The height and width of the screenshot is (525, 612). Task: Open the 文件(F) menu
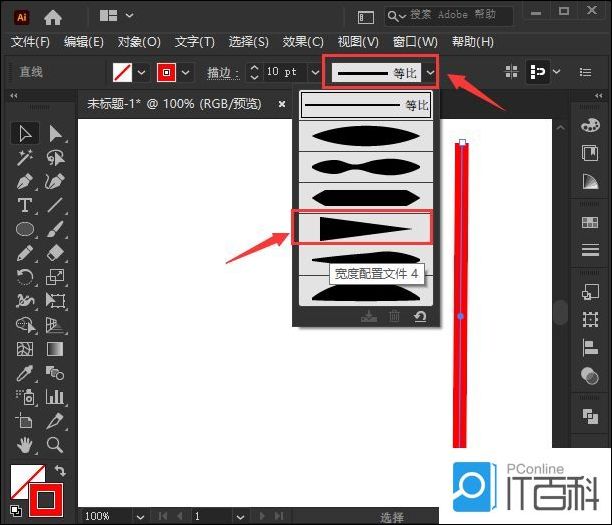[30, 41]
